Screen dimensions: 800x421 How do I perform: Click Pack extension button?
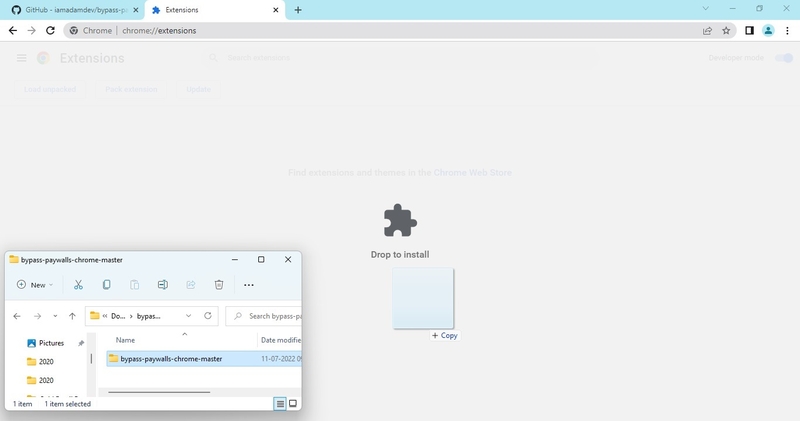click(131, 89)
